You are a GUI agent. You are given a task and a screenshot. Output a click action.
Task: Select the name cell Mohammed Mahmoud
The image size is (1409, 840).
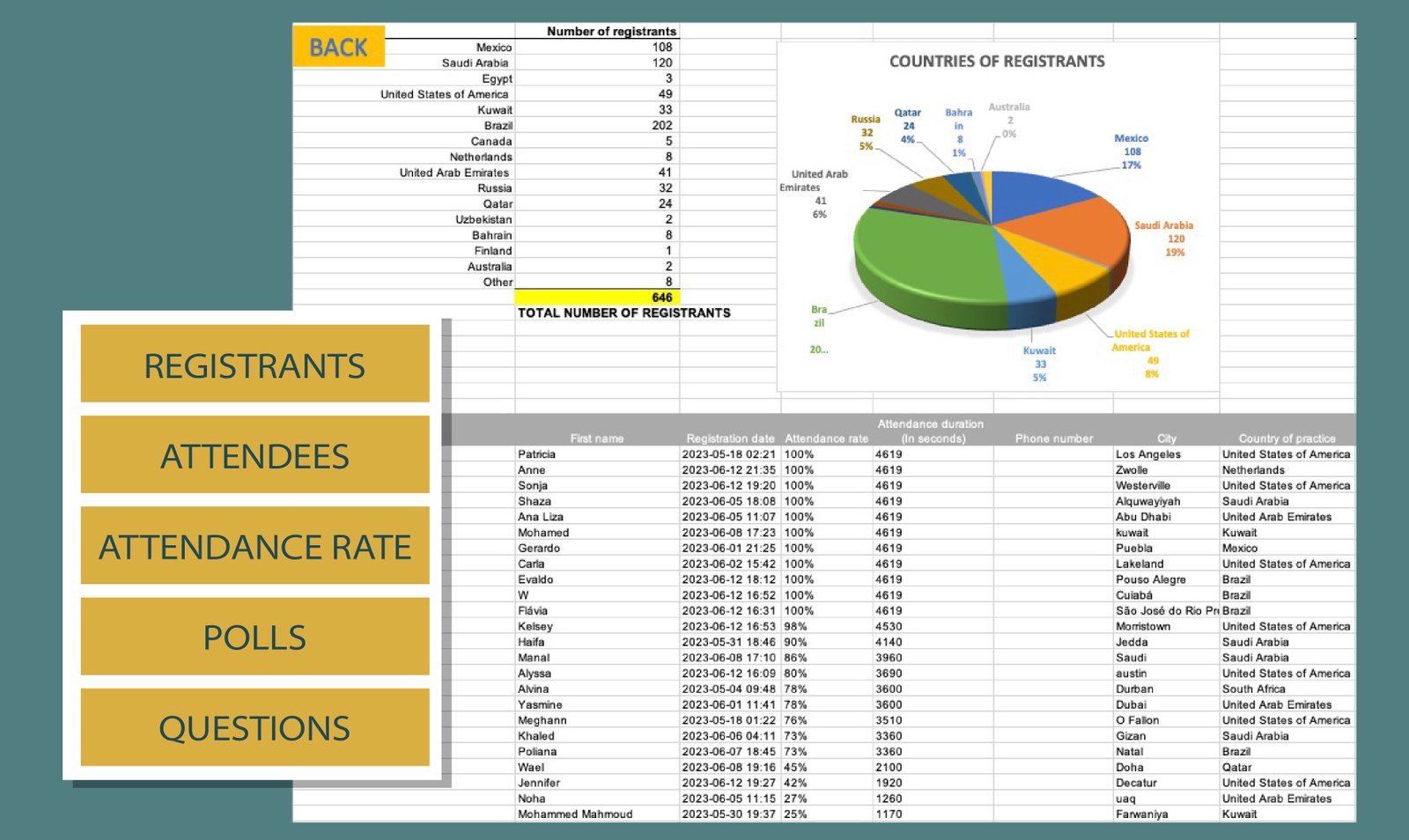click(575, 814)
